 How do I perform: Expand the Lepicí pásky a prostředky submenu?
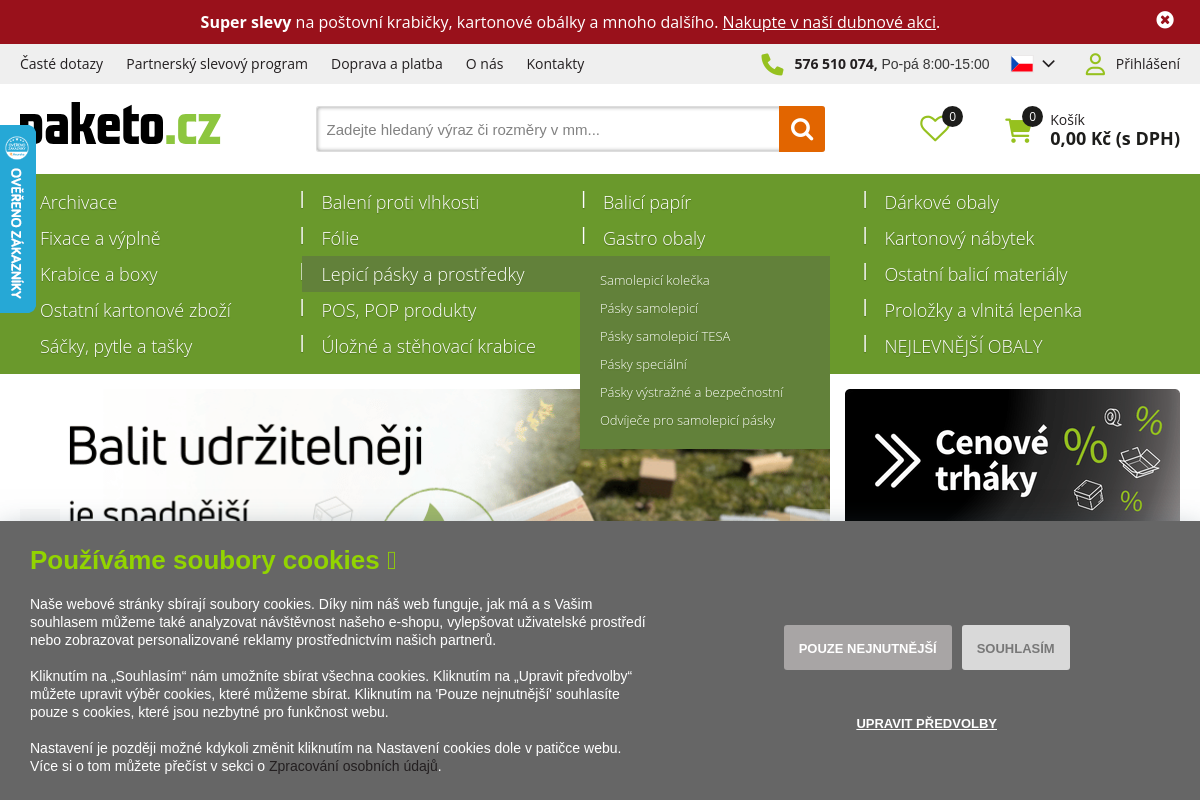tap(424, 273)
